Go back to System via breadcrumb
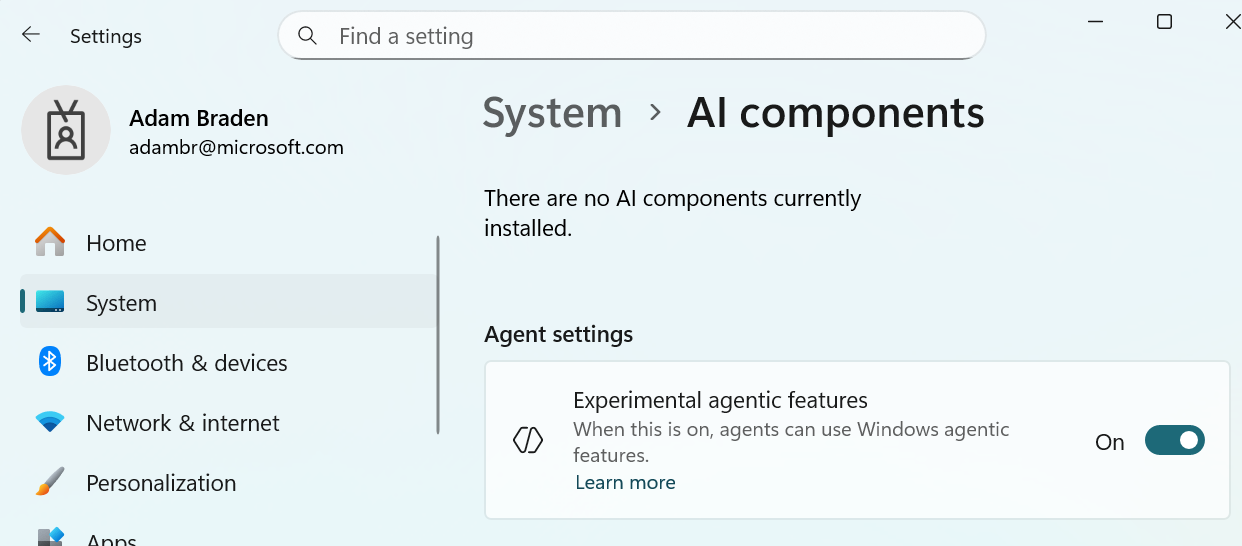Viewport: 1242px width, 546px height. click(x=552, y=113)
